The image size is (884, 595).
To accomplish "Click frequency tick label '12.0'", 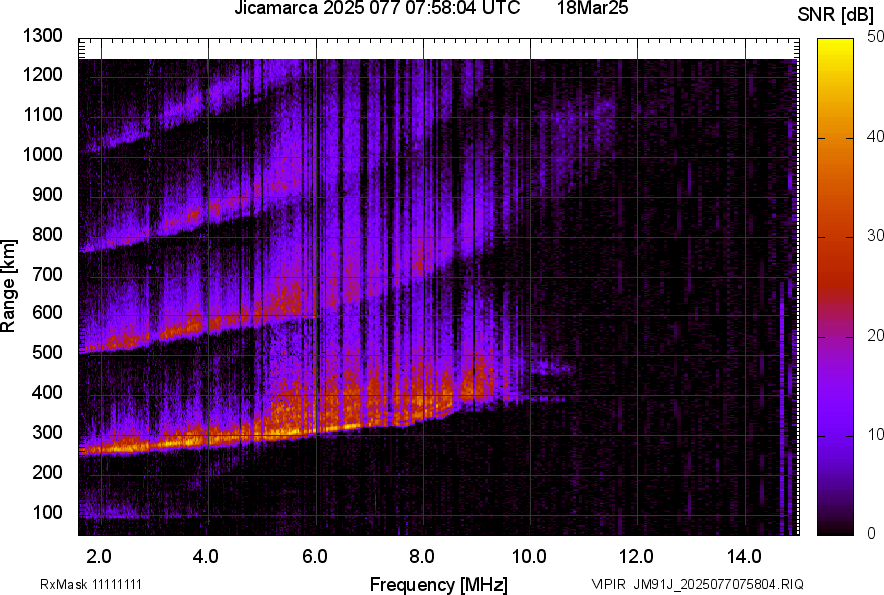I will pos(637,557).
